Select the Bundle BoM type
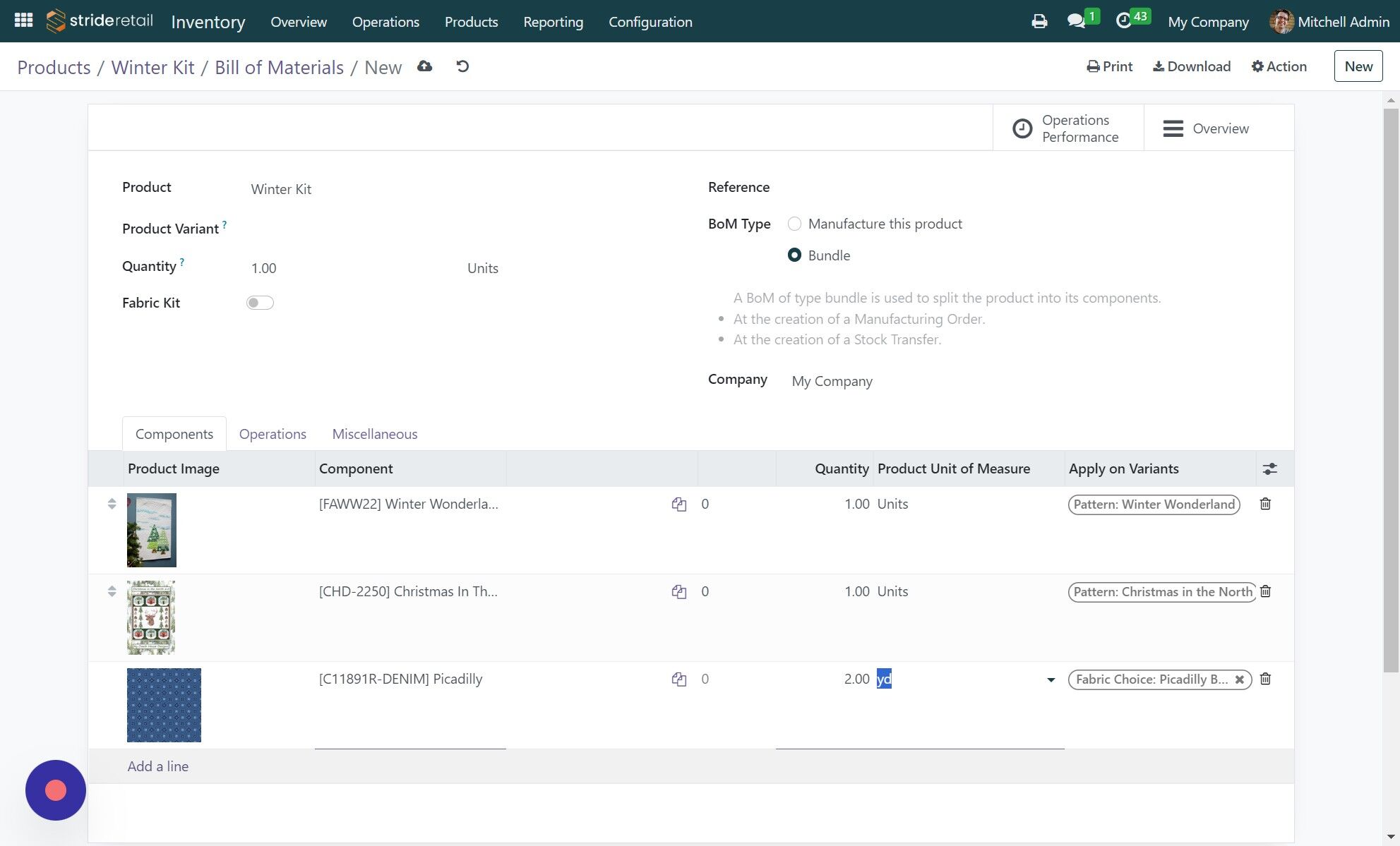This screenshot has height=846, width=1400. point(795,255)
